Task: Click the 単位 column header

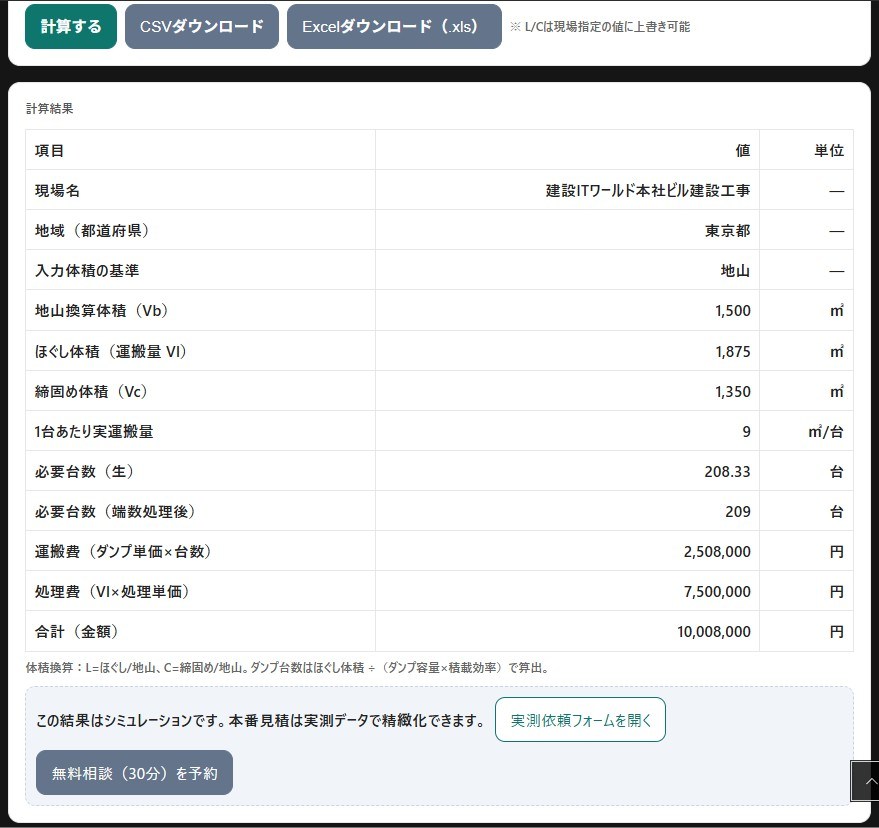Action: tap(828, 151)
